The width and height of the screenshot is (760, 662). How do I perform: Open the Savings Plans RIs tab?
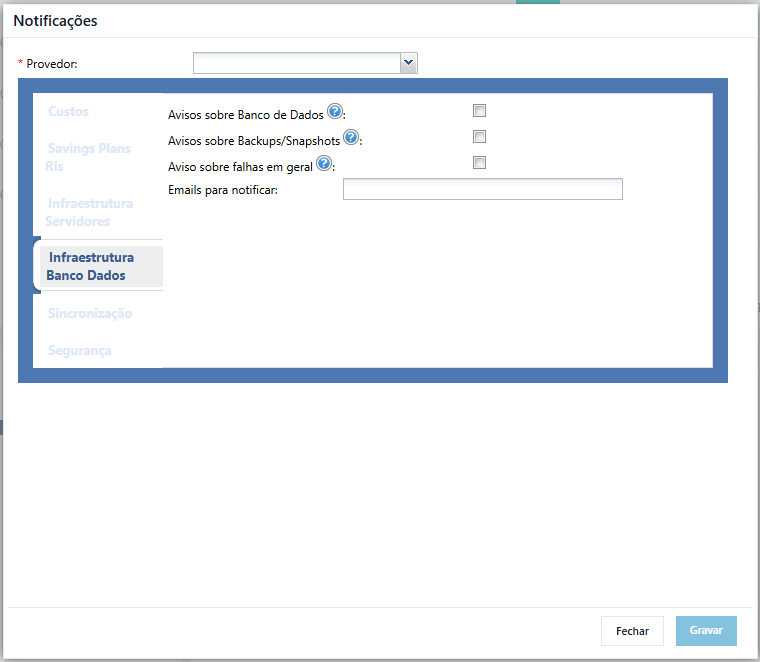(89, 157)
